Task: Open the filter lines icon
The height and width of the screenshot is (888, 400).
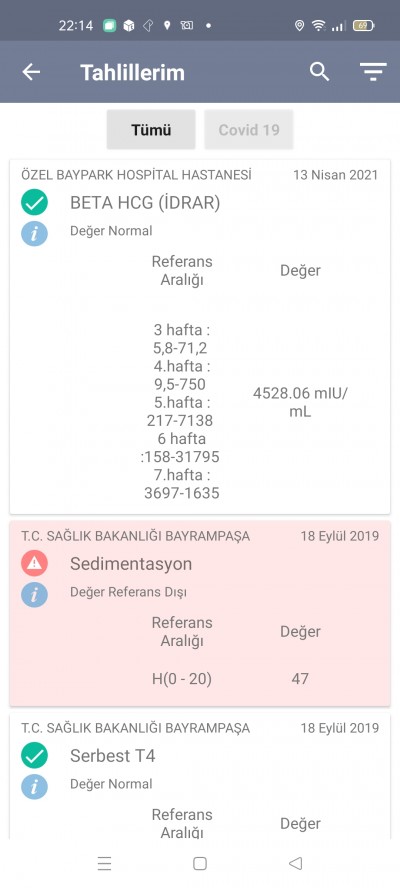Action: coord(373,72)
